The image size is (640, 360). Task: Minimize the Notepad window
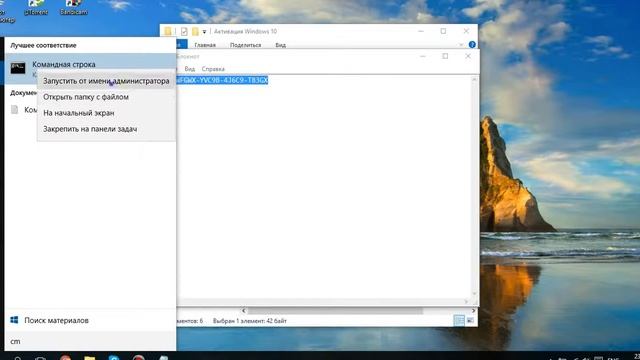[423, 56]
